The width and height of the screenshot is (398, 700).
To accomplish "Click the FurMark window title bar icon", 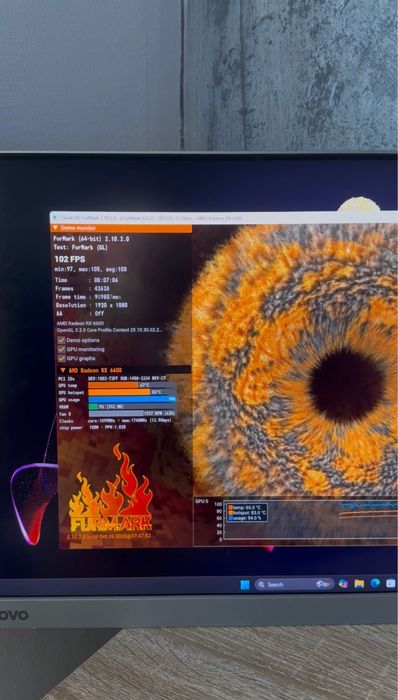I will coord(55,217).
